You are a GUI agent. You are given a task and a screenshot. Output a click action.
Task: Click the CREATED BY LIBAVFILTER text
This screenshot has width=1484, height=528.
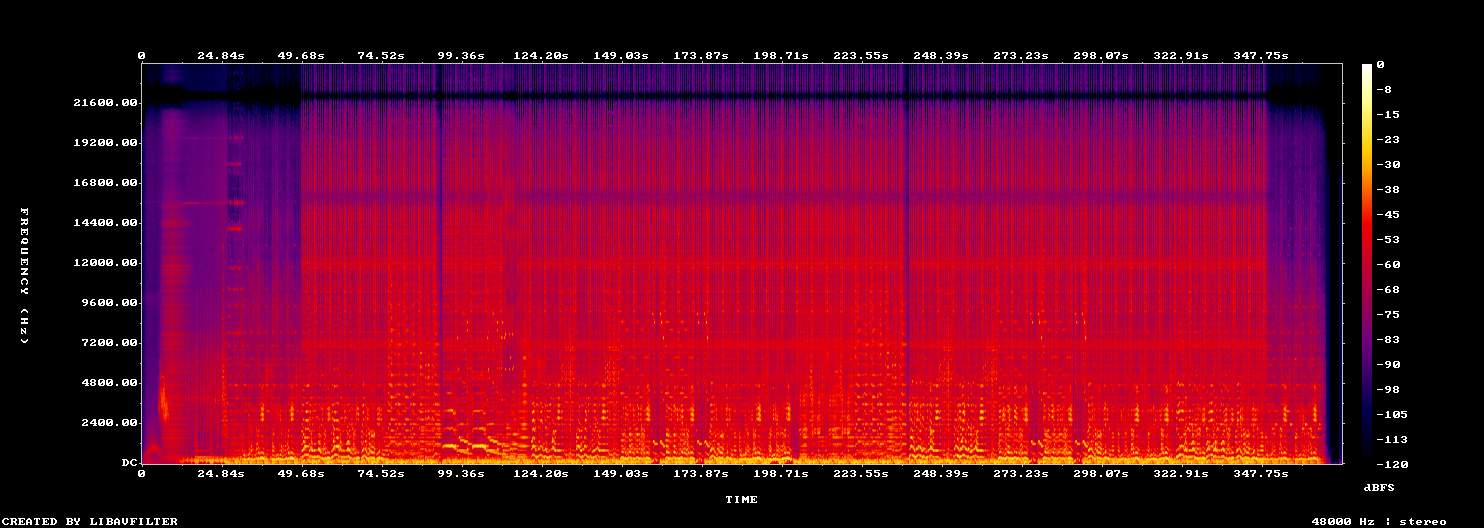pyautogui.click(x=90, y=521)
